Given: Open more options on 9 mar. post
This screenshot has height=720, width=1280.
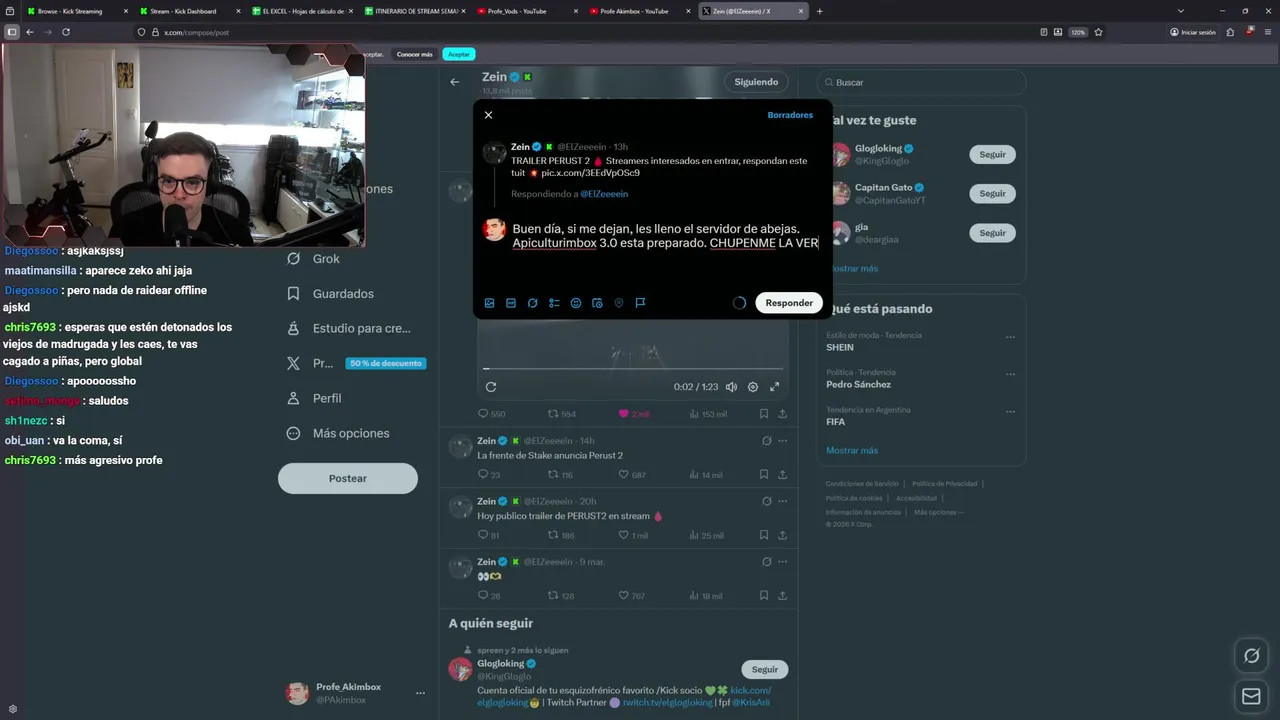Looking at the screenshot, I should 783,562.
